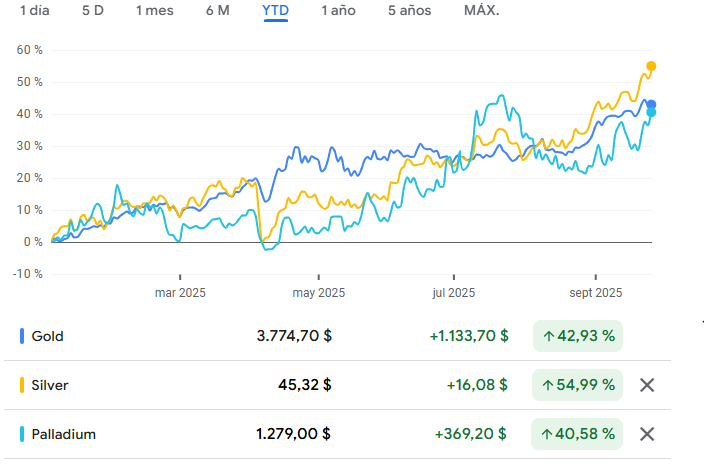Click Gold's blue color marker
The height and width of the screenshot is (471, 704).
tap(22, 336)
